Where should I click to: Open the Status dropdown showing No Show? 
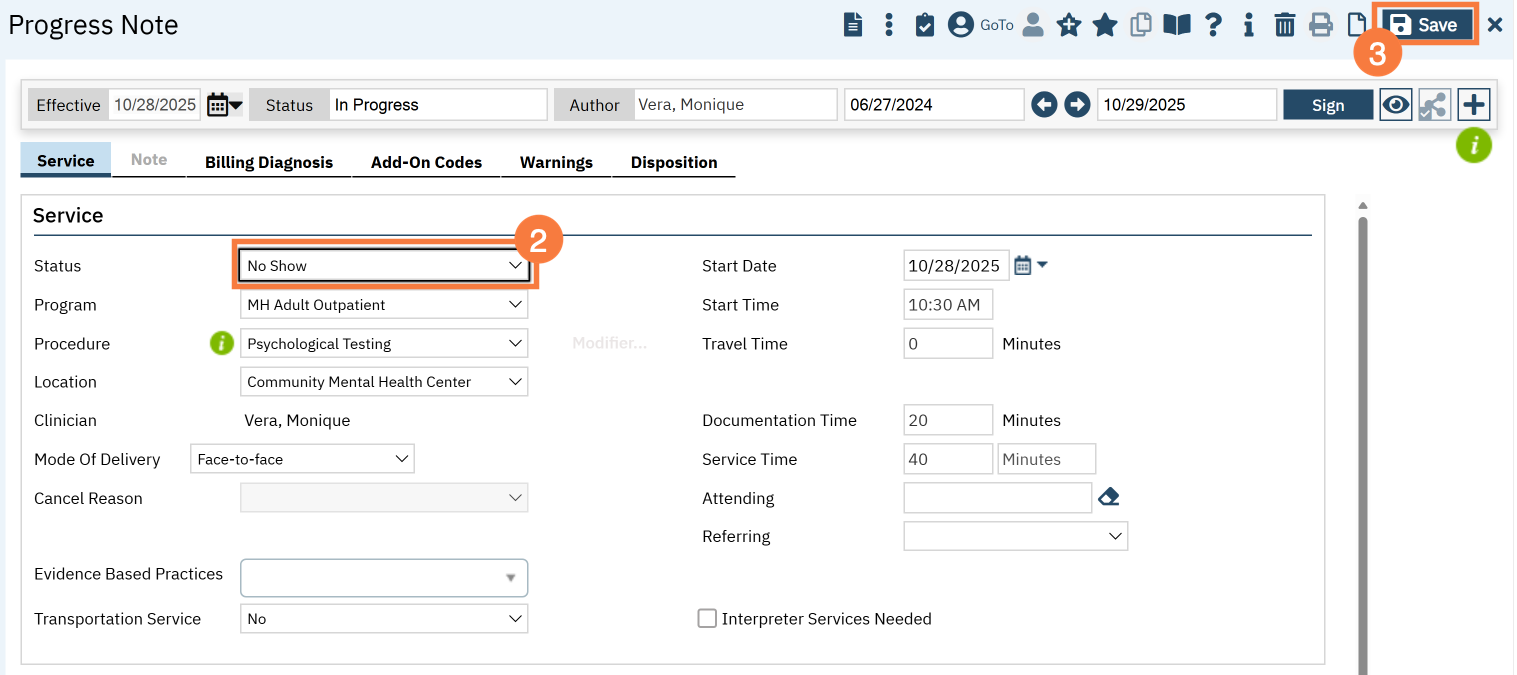(x=384, y=266)
